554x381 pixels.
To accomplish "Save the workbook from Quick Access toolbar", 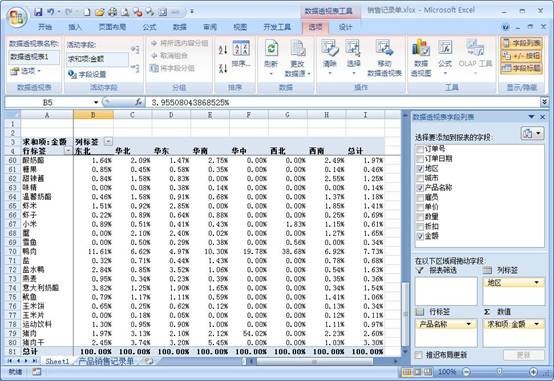I will (x=39, y=12).
